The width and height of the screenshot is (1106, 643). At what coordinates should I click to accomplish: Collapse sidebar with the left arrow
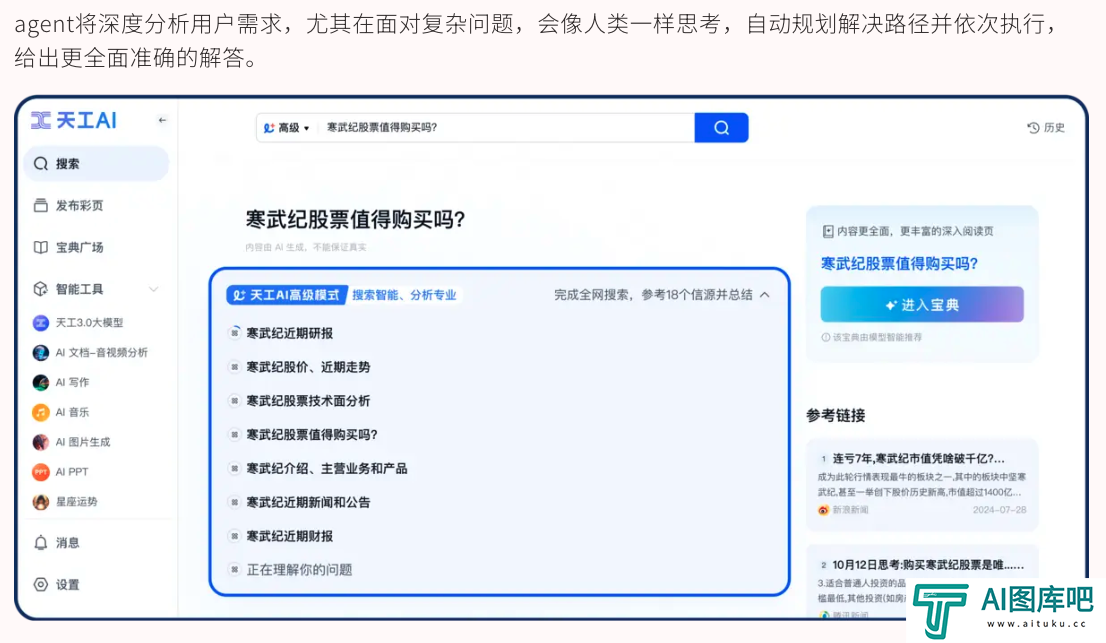pyautogui.click(x=162, y=121)
